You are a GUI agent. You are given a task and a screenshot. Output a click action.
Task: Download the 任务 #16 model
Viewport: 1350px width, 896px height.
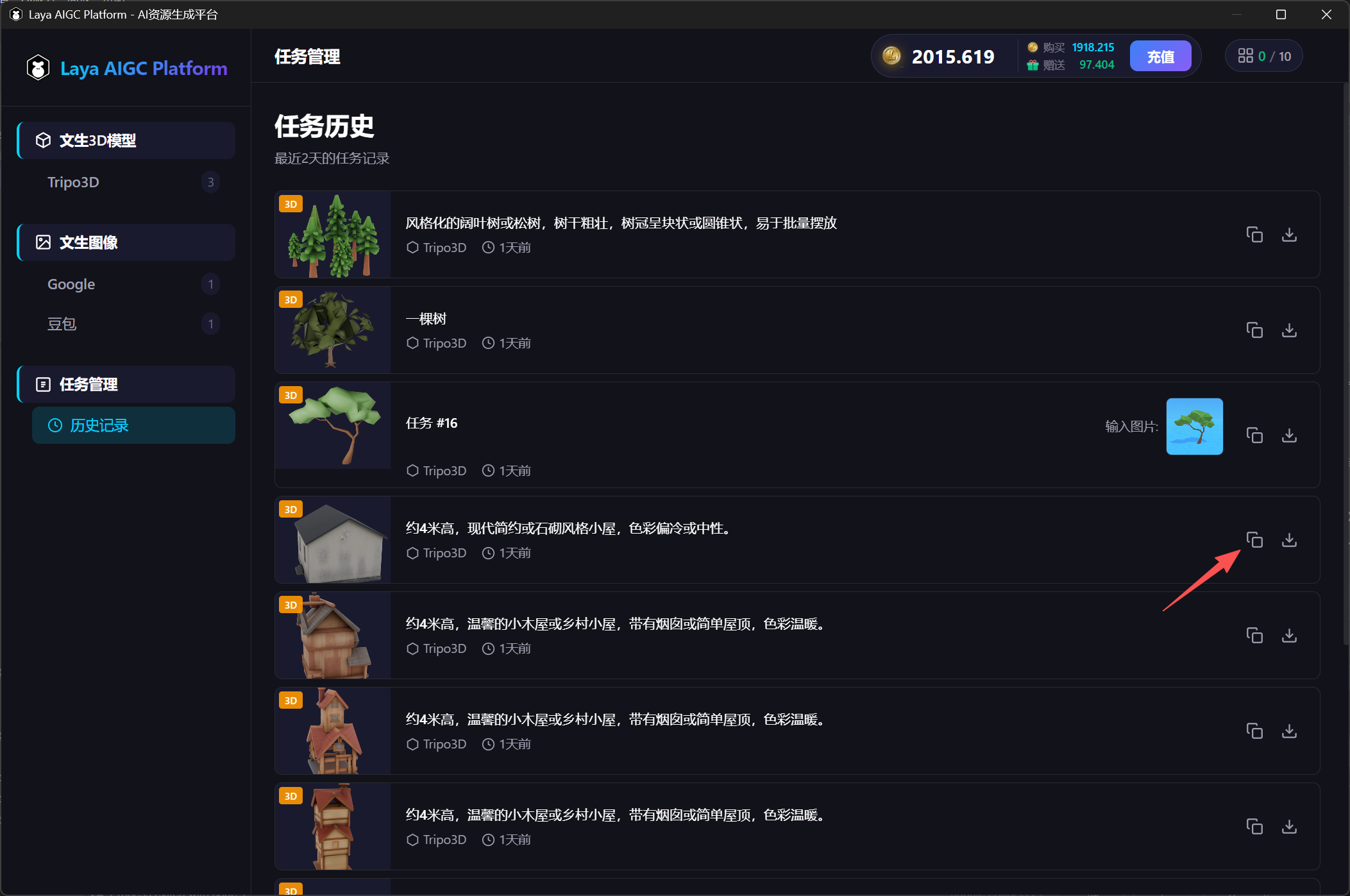pyautogui.click(x=1289, y=435)
